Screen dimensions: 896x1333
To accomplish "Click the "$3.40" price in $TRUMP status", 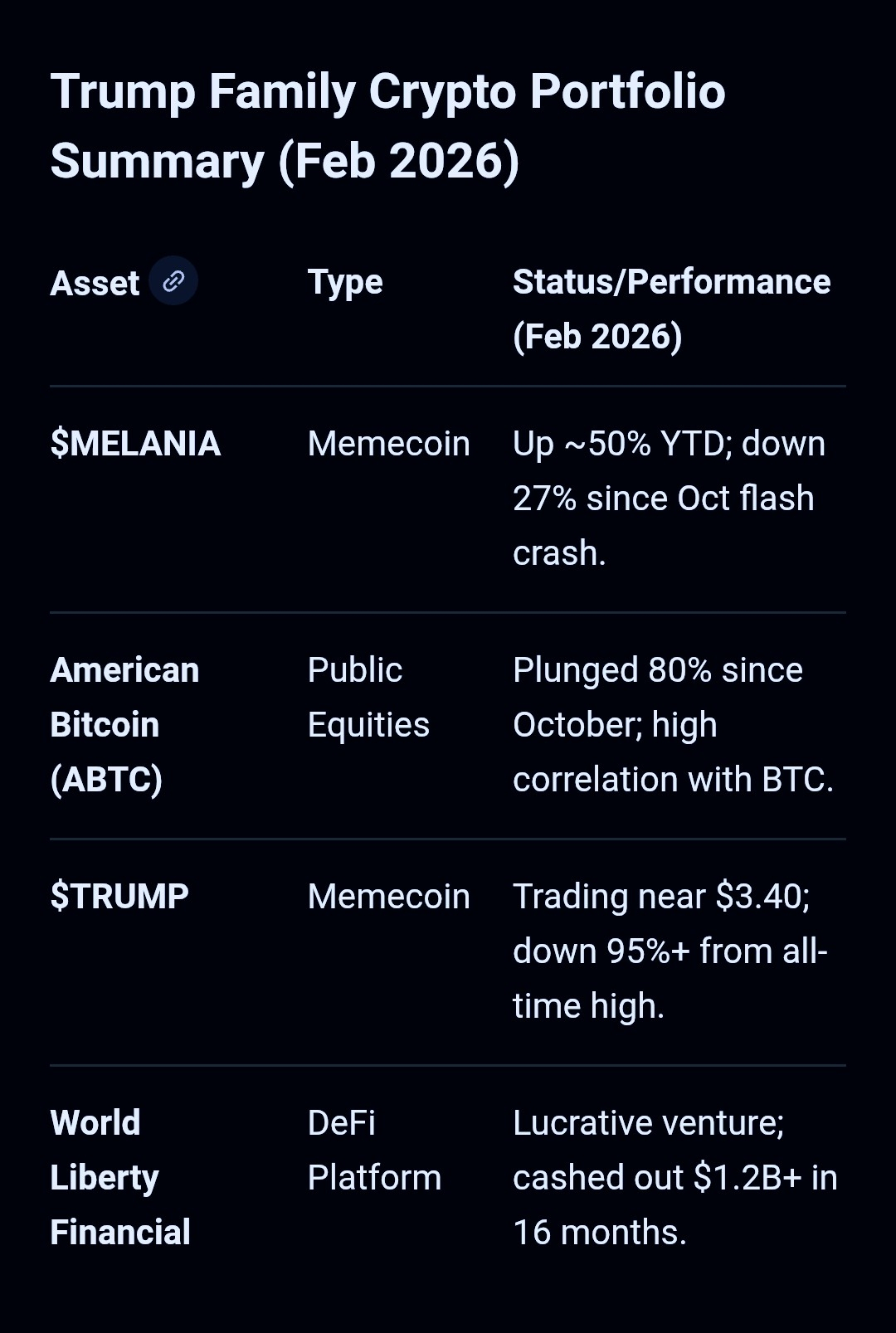I will 762,897.
